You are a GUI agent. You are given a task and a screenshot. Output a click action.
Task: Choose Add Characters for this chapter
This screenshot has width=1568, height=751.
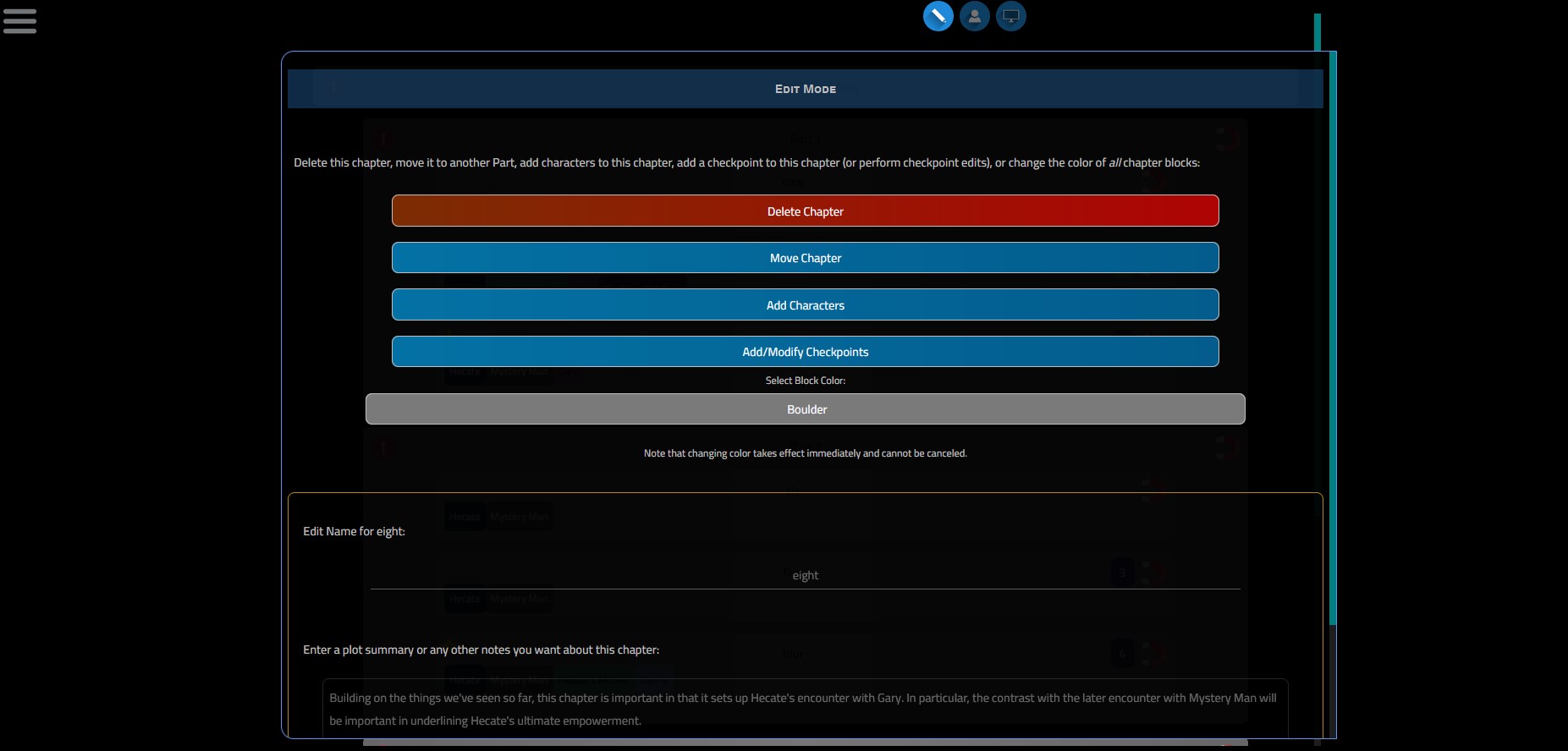point(805,305)
